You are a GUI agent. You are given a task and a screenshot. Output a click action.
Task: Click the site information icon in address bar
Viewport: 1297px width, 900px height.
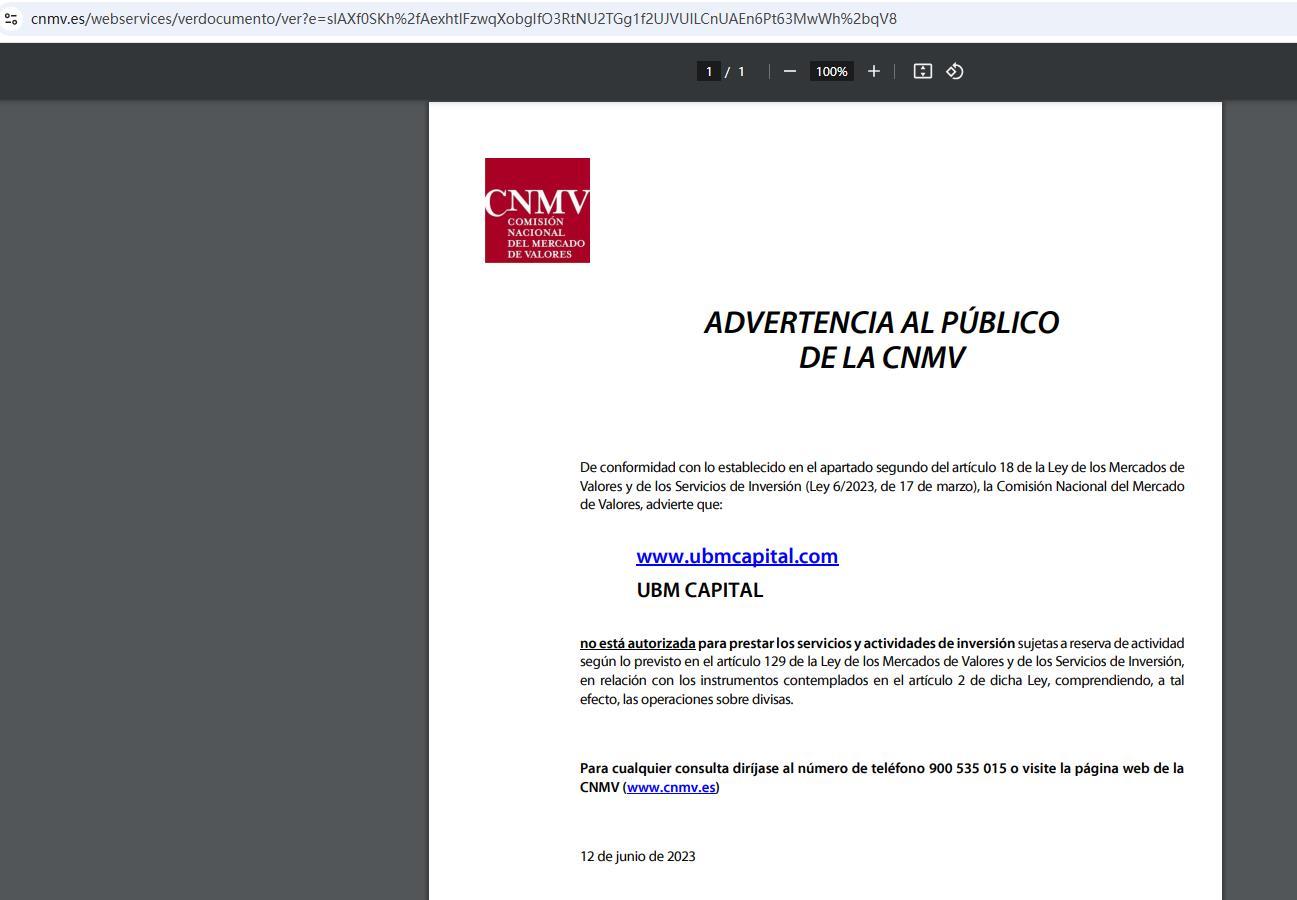click(x=11, y=18)
